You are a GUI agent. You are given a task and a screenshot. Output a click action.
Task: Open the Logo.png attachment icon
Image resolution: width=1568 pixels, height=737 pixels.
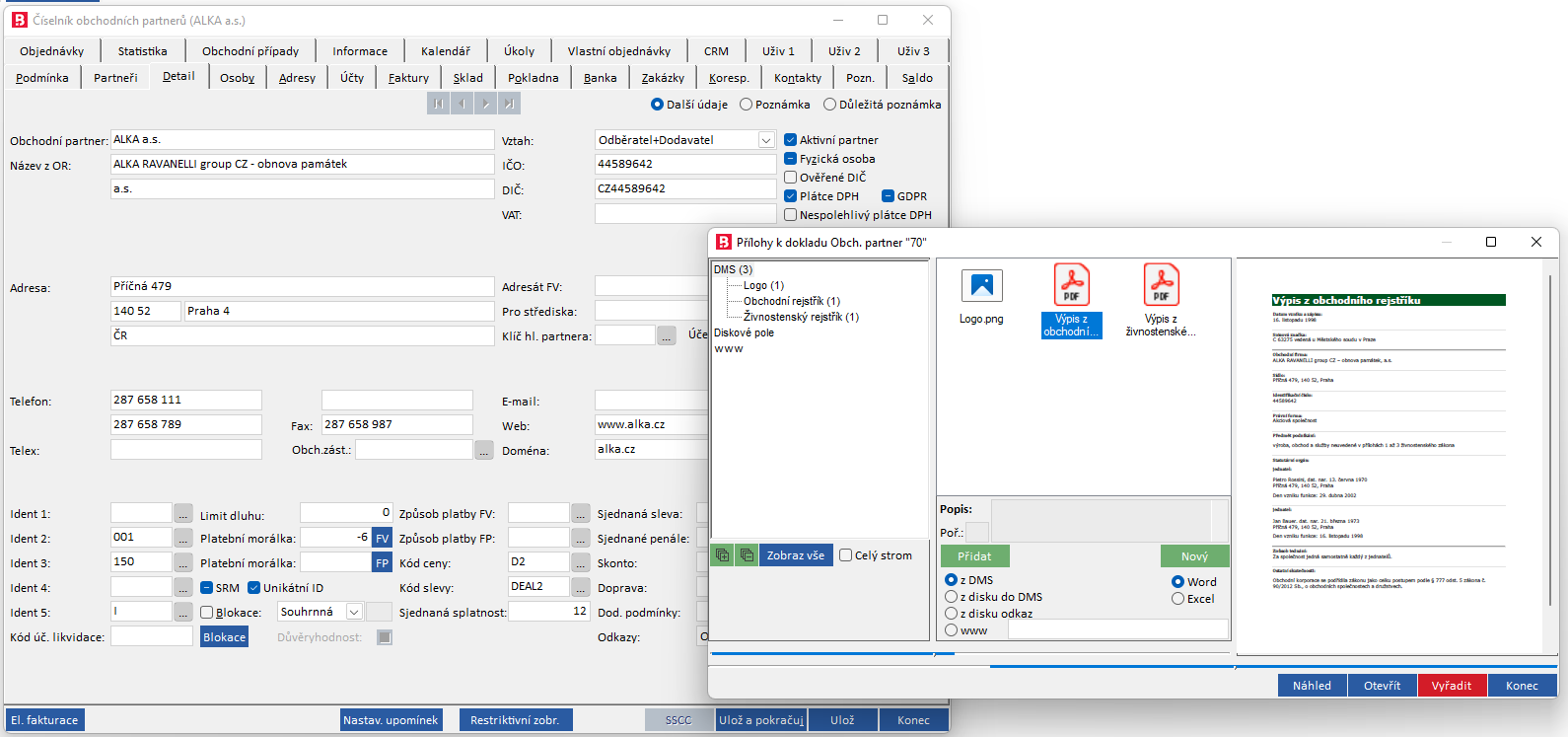[981, 287]
